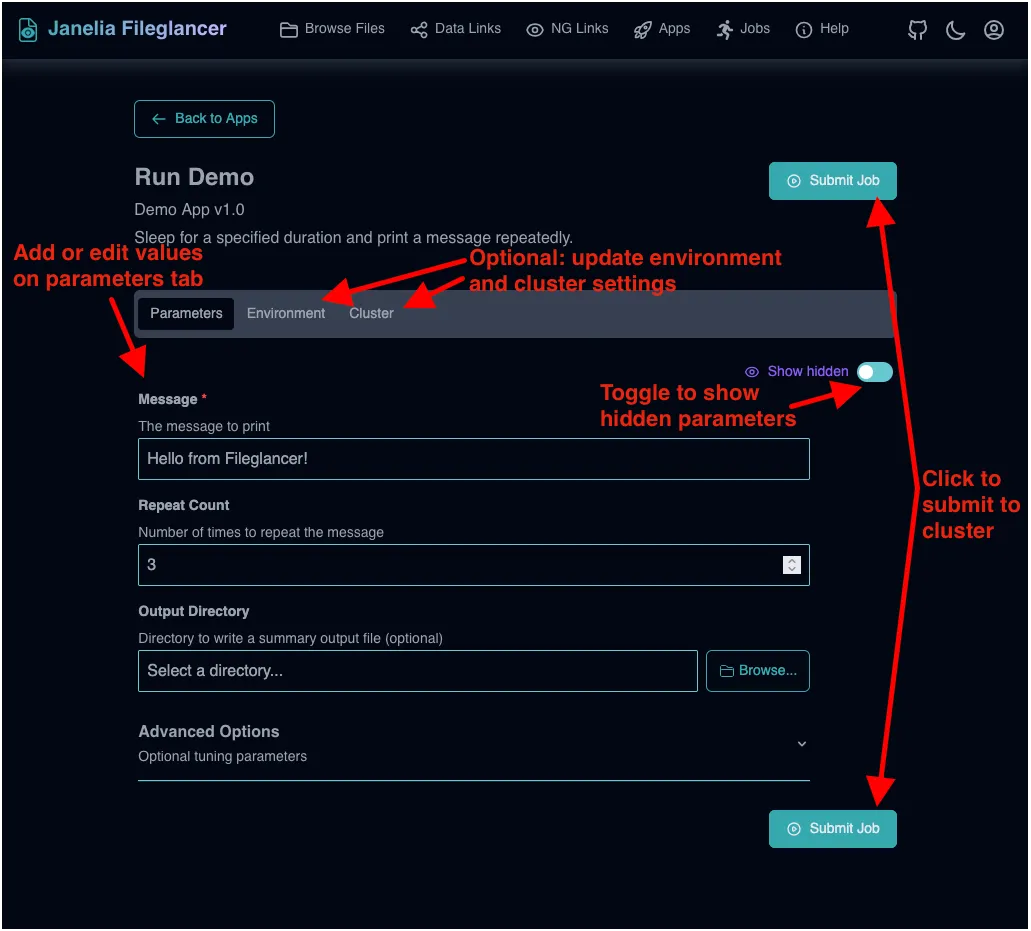
Task: Click the top Submit Job button
Action: [x=832, y=181]
